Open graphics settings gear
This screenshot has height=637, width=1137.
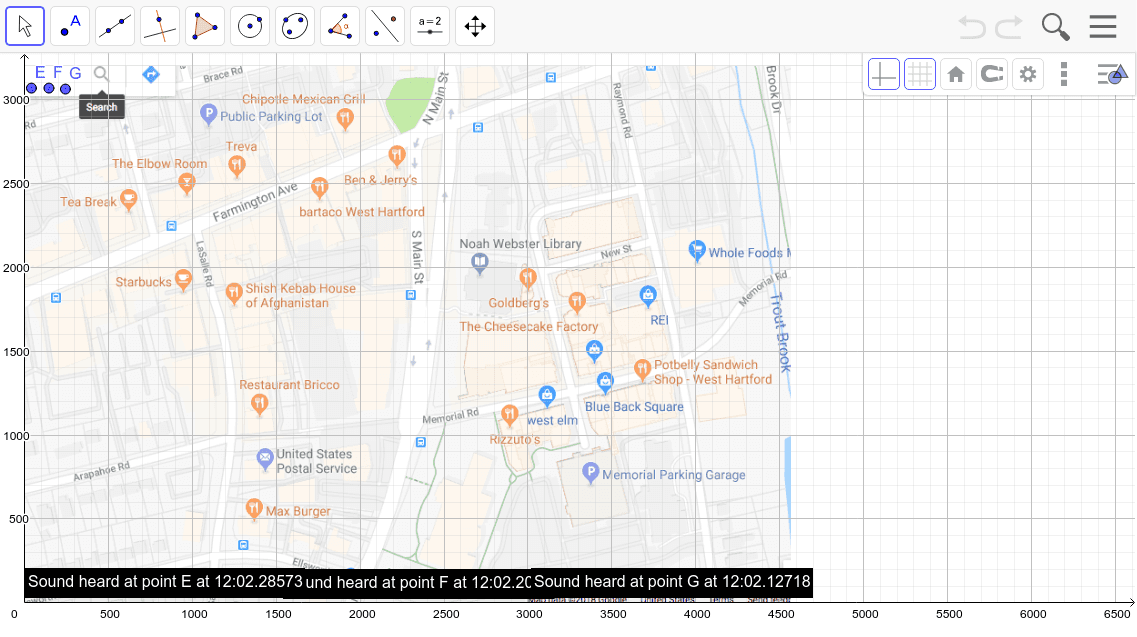coord(1028,74)
